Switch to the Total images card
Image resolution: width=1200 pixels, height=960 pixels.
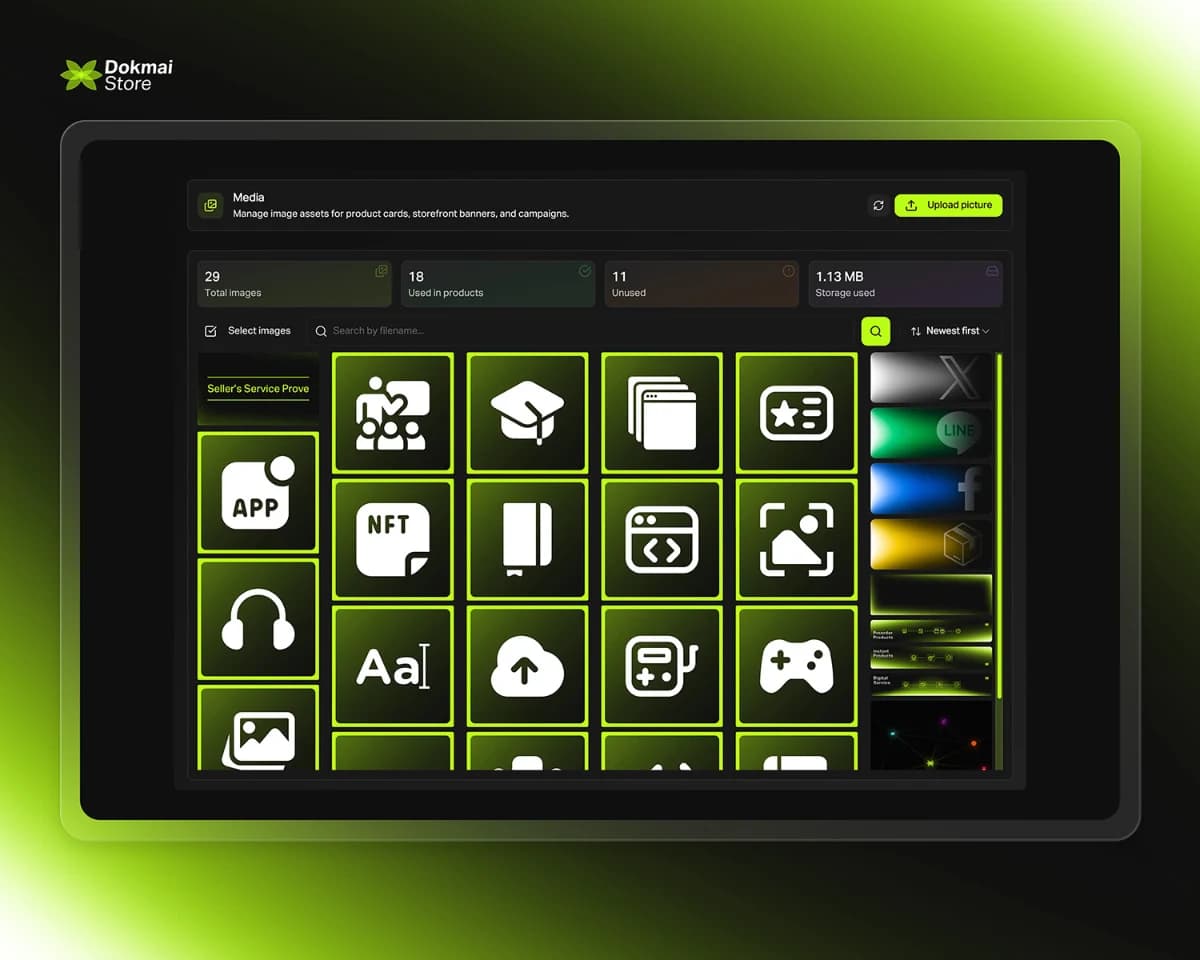293,283
